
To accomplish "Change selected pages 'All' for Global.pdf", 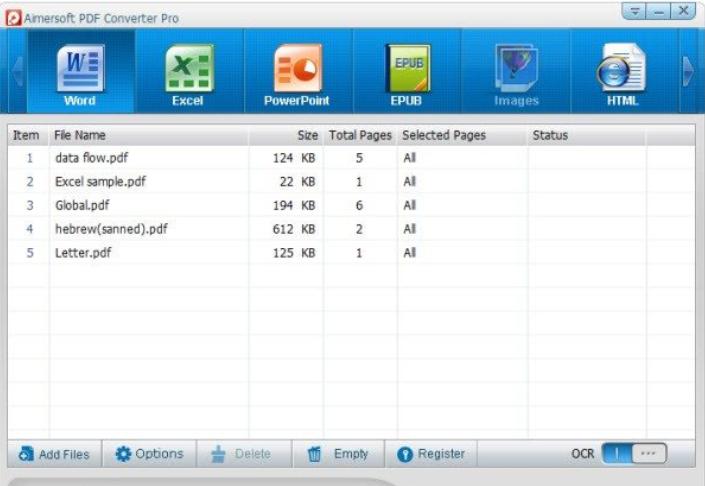I will click(410, 205).
